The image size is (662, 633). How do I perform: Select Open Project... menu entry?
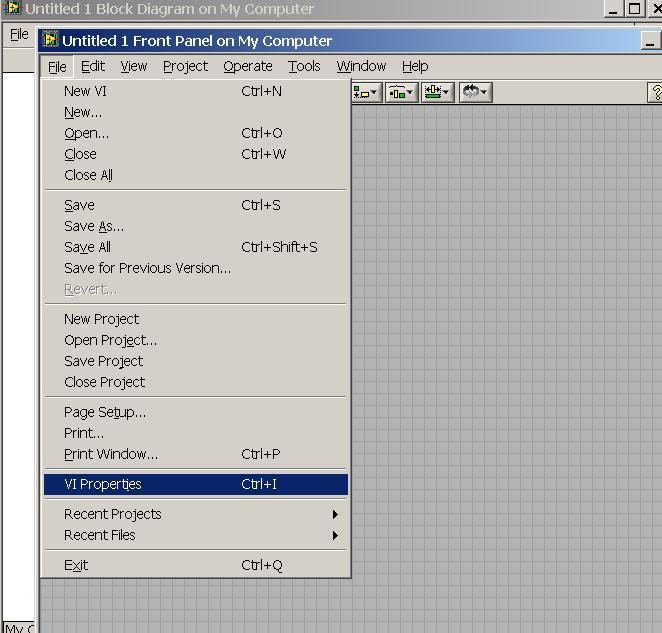coord(196,340)
